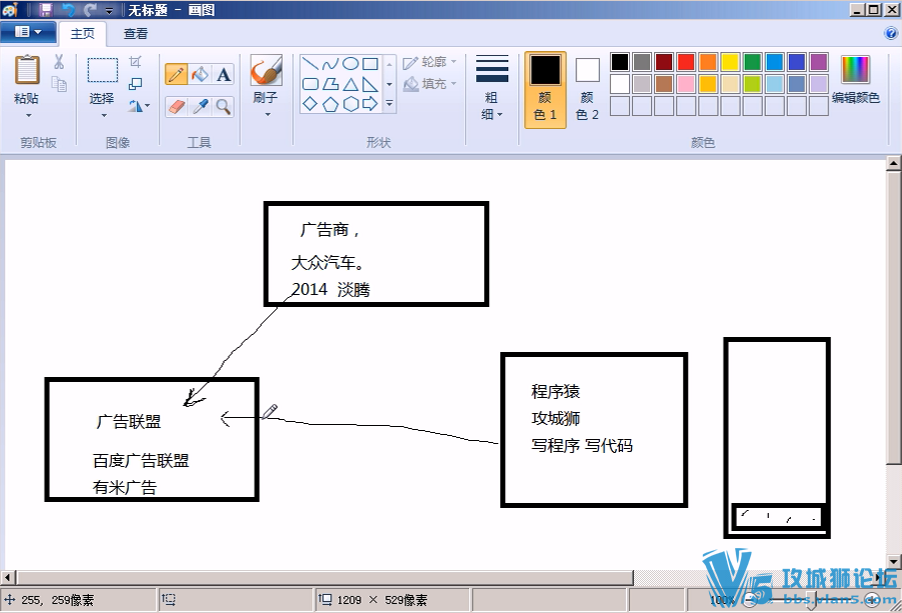Click the Crop icon
Image resolution: width=902 pixels, height=613 pixels.
tap(135, 62)
